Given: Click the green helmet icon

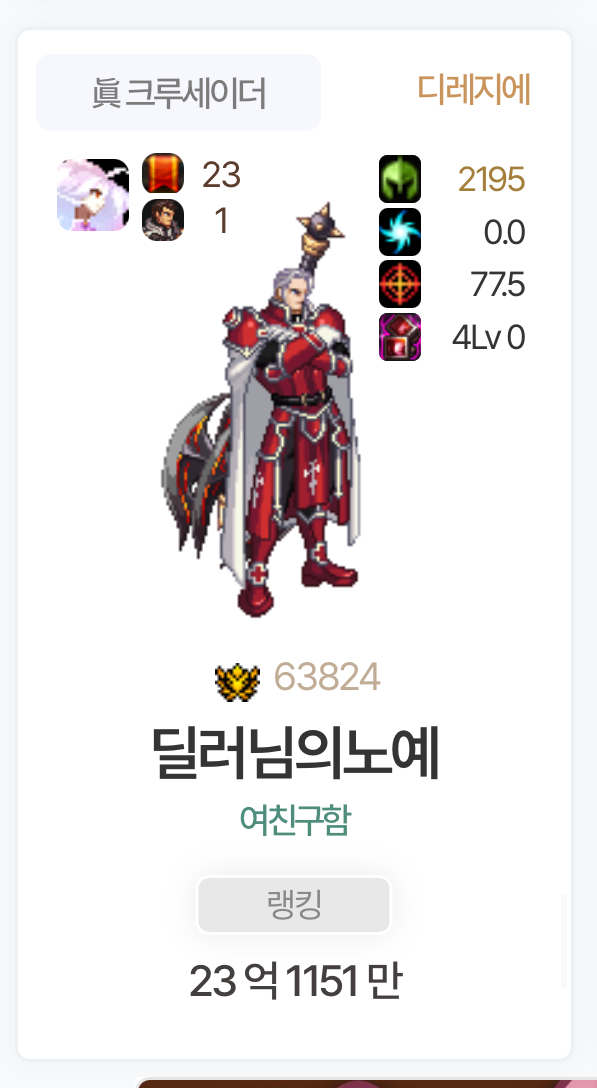Looking at the screenshot, I should (400, 179).
